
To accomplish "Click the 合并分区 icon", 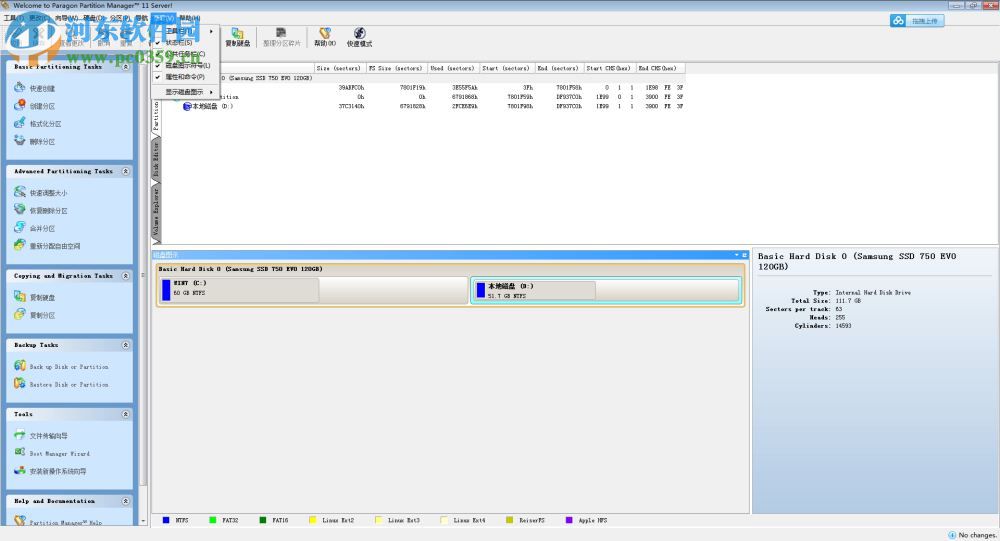I will 20,227.
